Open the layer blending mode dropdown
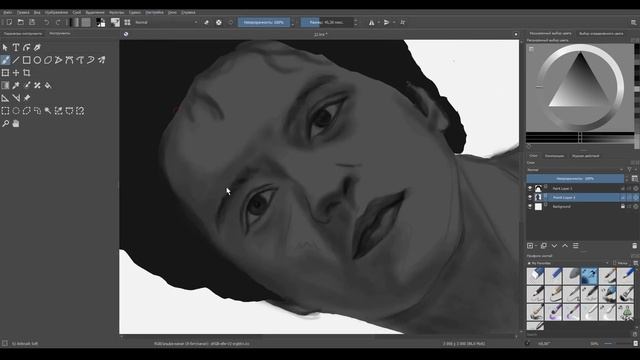Viewport: 640px width, 360px height. (575, 170)
